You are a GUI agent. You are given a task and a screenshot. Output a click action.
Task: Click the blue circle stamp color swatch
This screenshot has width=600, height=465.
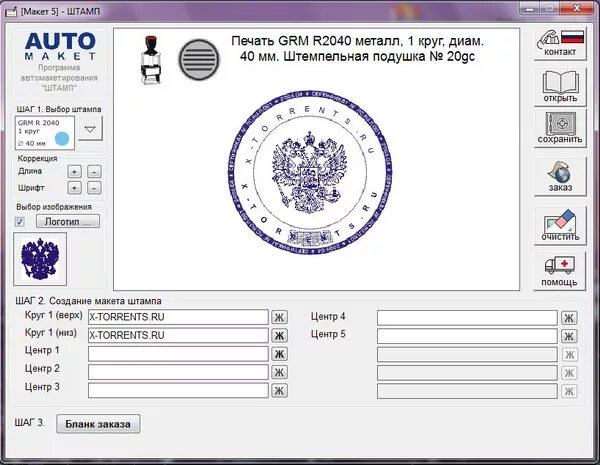click(62, 139)
